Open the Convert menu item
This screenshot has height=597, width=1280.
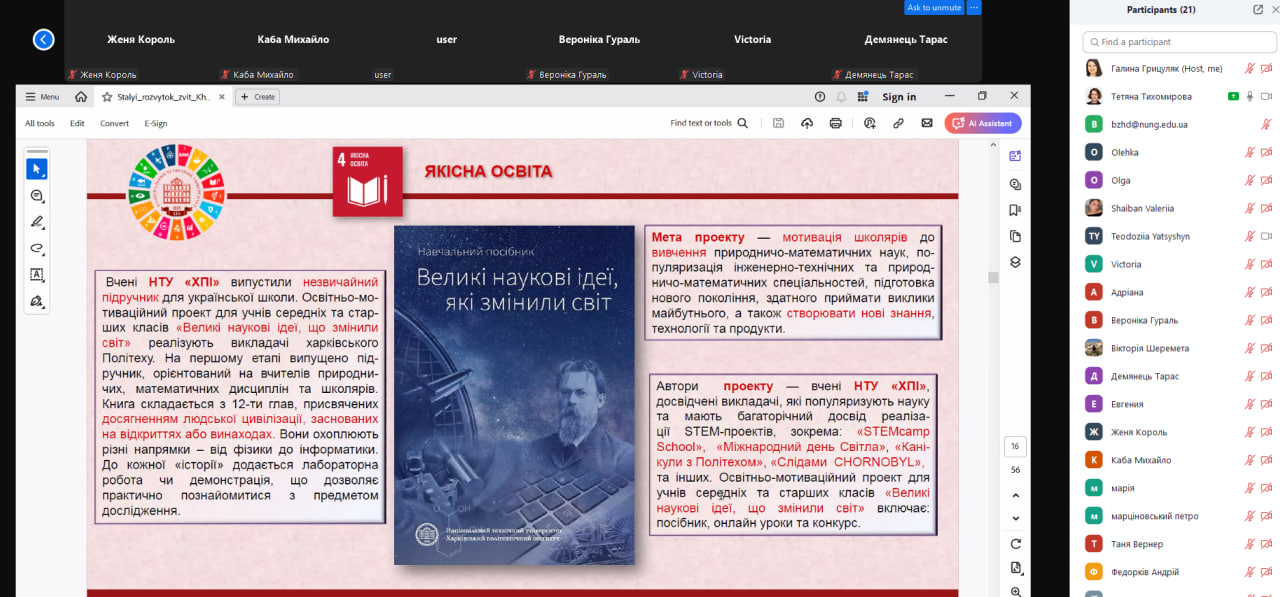[x=114, y=123]
